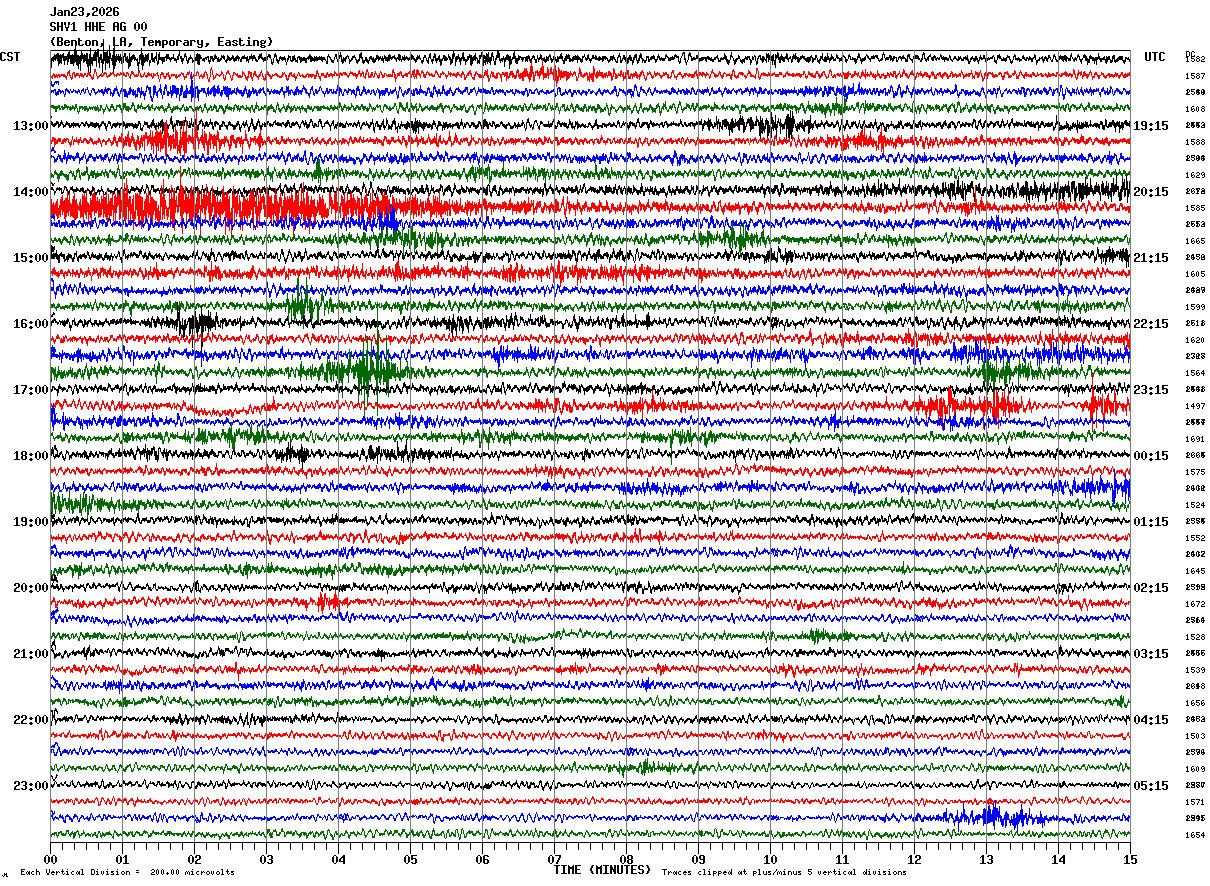Click the minute tick label 09 on x-axis
The image size is (1210, 886).
click(x=698, y=860)
